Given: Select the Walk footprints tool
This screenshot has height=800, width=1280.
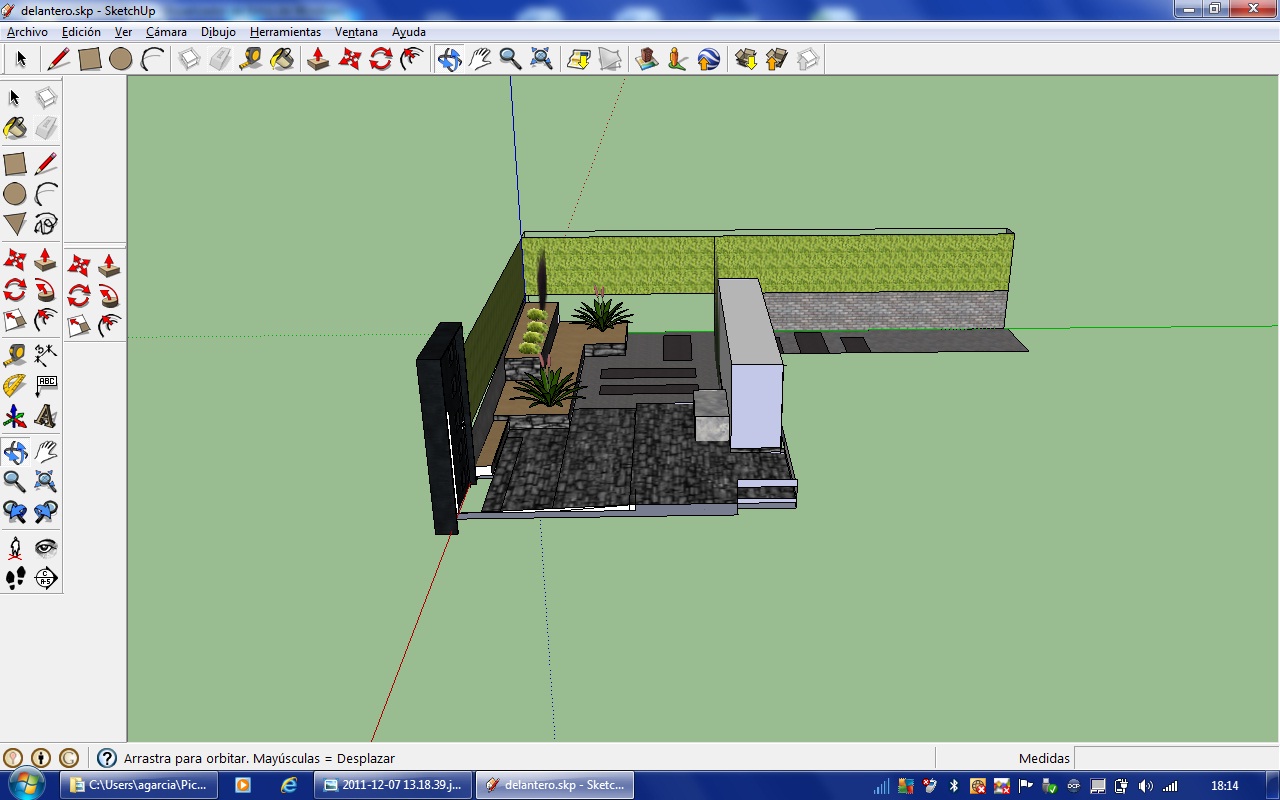Looking at the screenshot, I should point(15,578).
